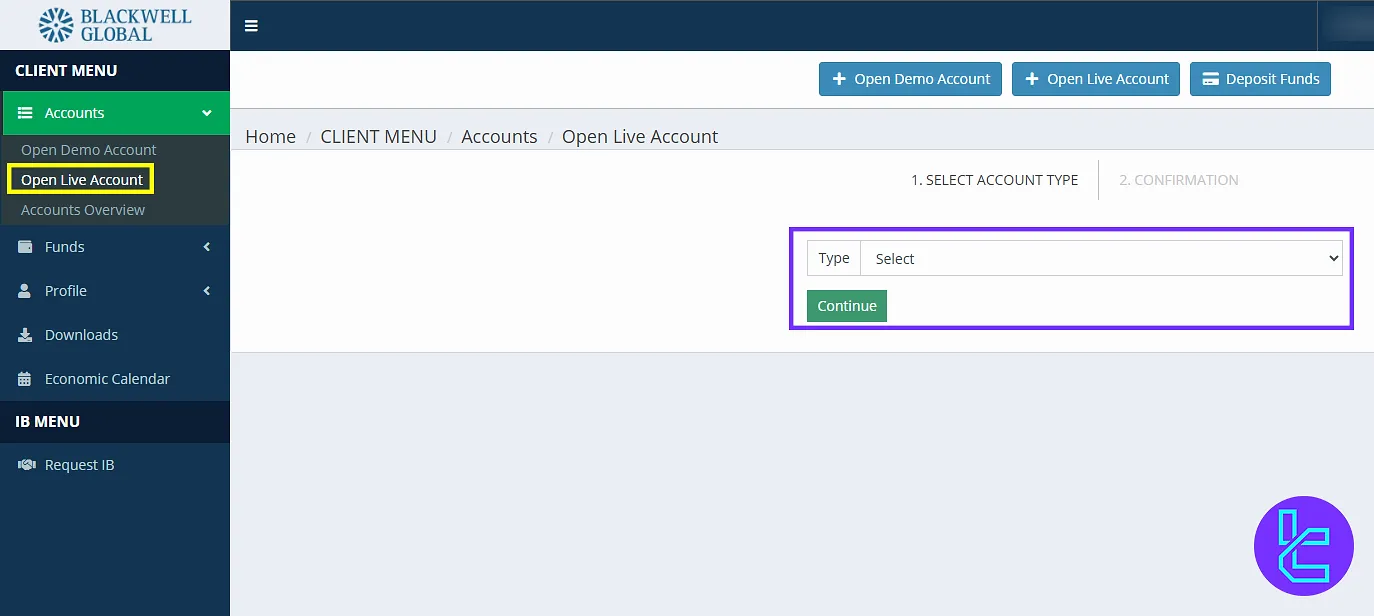This screenshot has width=1374, height=616.
Task: Click the Blackwell Global logo
Action: click(x=115, y=25)
